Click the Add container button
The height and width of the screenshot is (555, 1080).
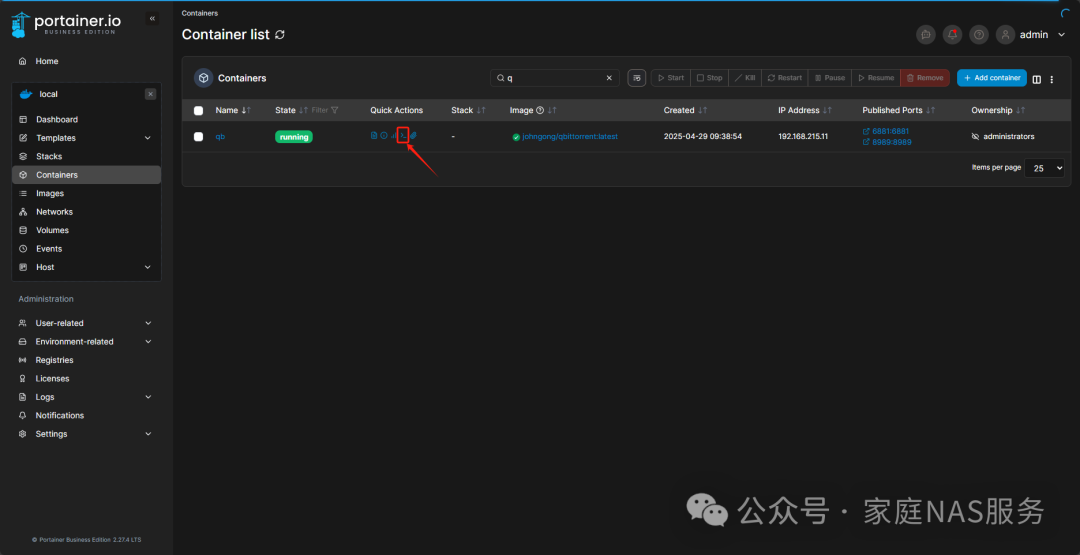pyautogui.click(x=991, y=78)
